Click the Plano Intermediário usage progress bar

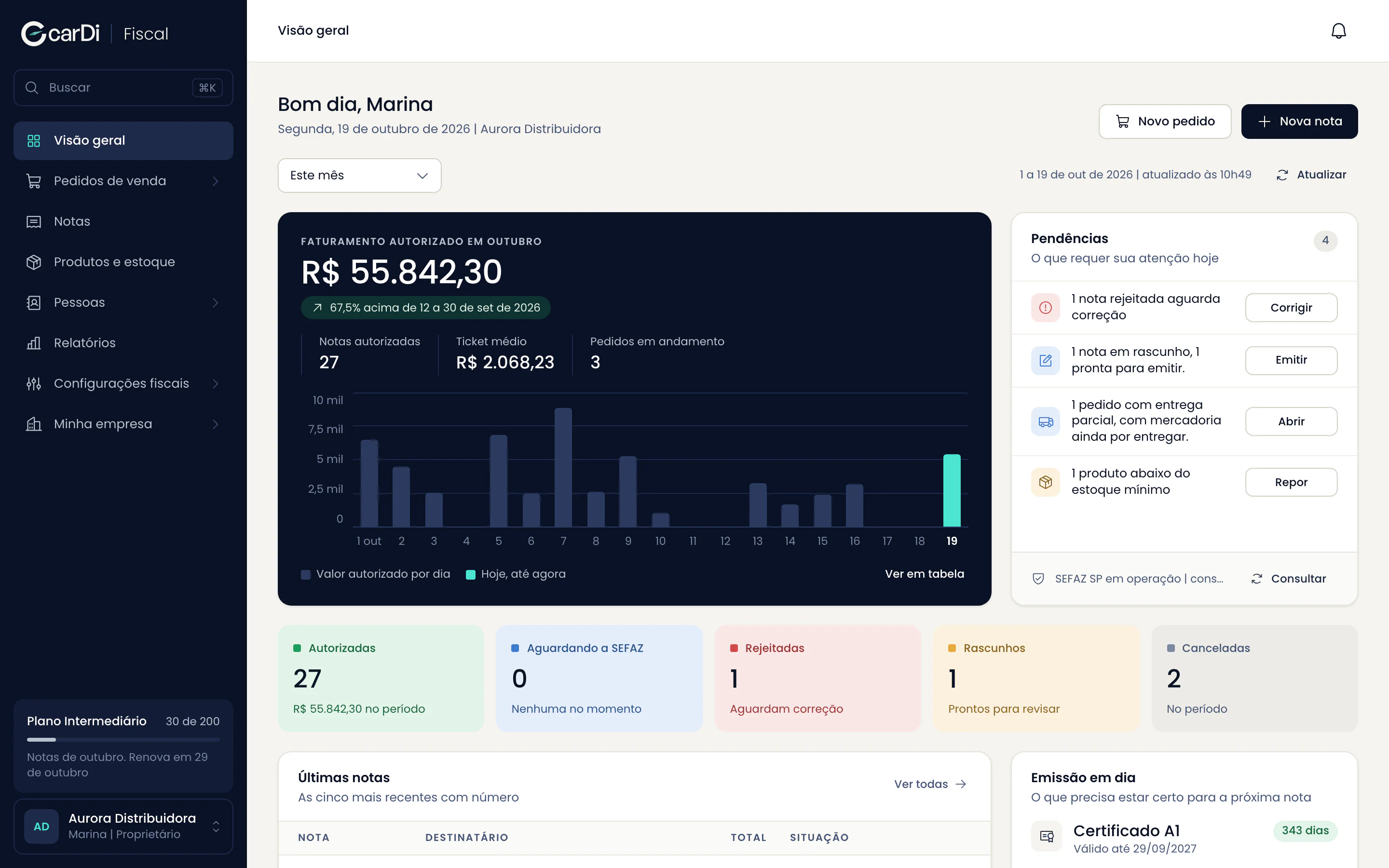tap(123, 739)
